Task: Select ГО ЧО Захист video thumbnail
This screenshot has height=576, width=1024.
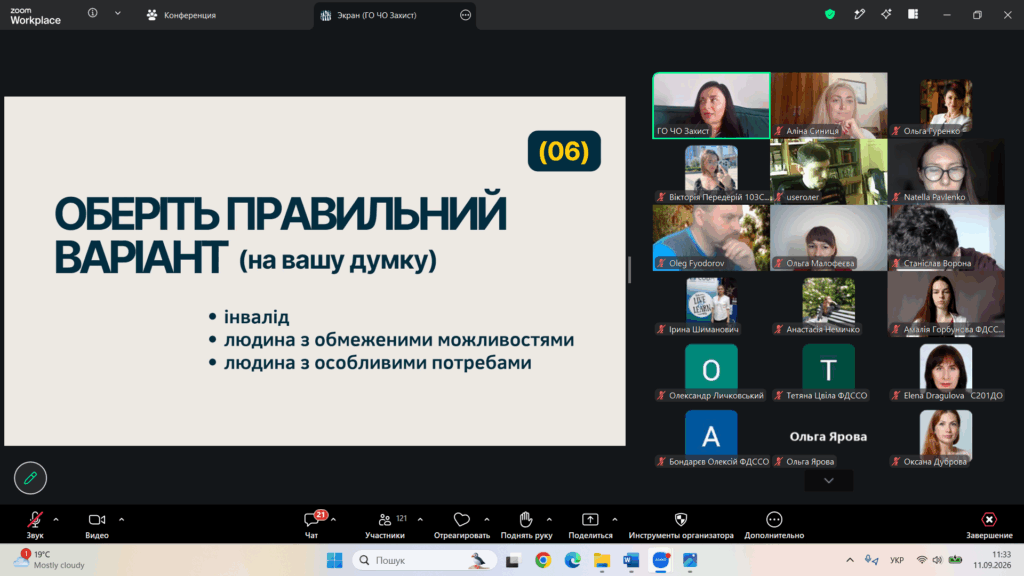Action: tap(711, 106)
